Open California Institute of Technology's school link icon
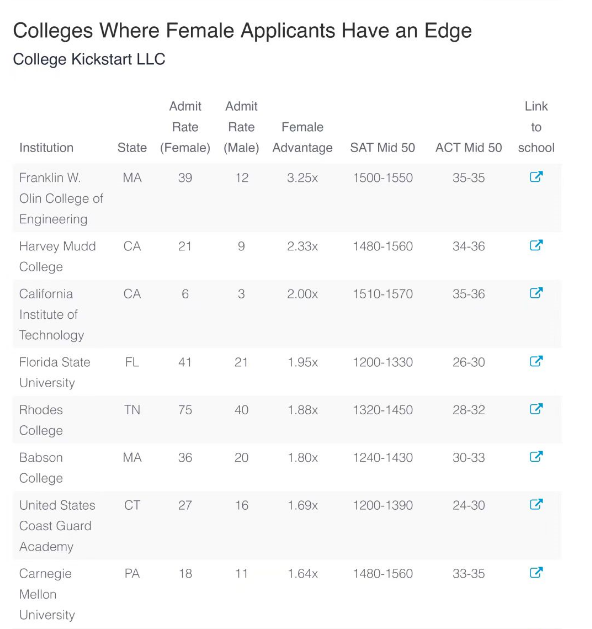The height and width of the screenshot is (629, 592). 536,293
